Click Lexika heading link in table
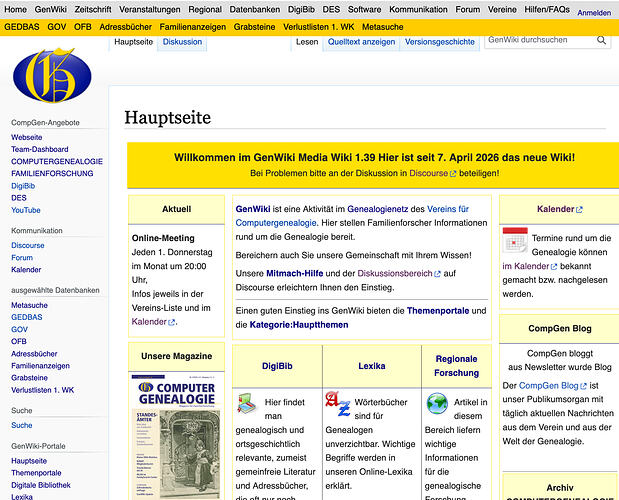Image resolution: width=619 pixels, height=500 pixels. pyautogui.click(x=371, y=366)
